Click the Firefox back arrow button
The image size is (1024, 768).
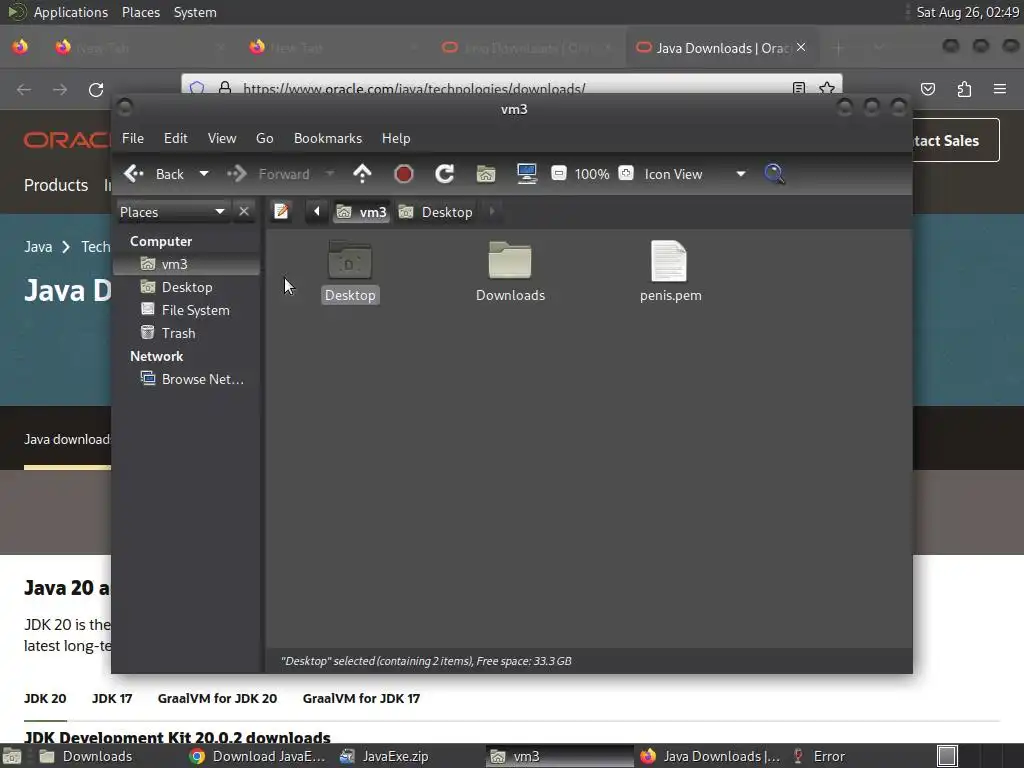pyautogui.click(x=24, y=89)
